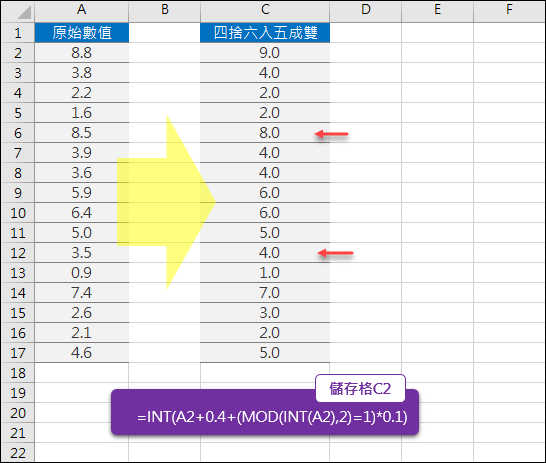
Task: Click cell A11 with value 5.0
Action: pos(82,233)
